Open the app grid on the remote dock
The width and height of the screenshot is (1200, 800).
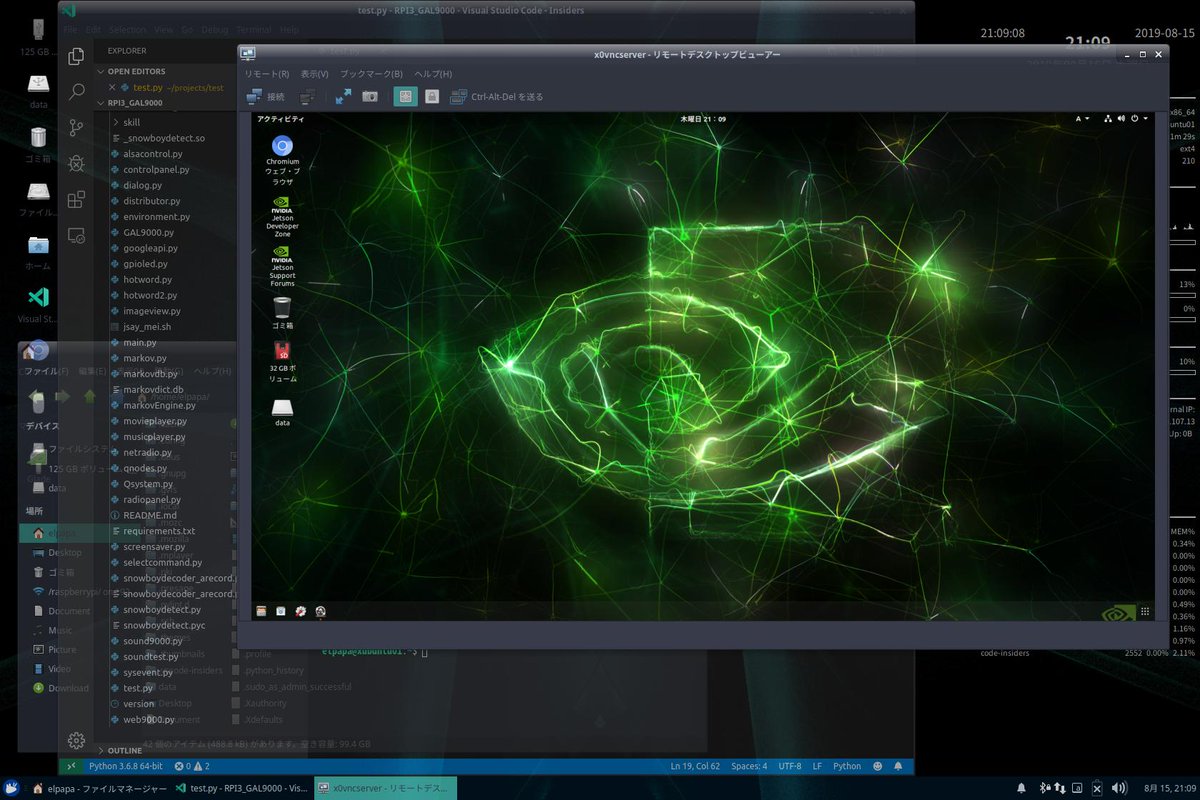point(1145,611)
